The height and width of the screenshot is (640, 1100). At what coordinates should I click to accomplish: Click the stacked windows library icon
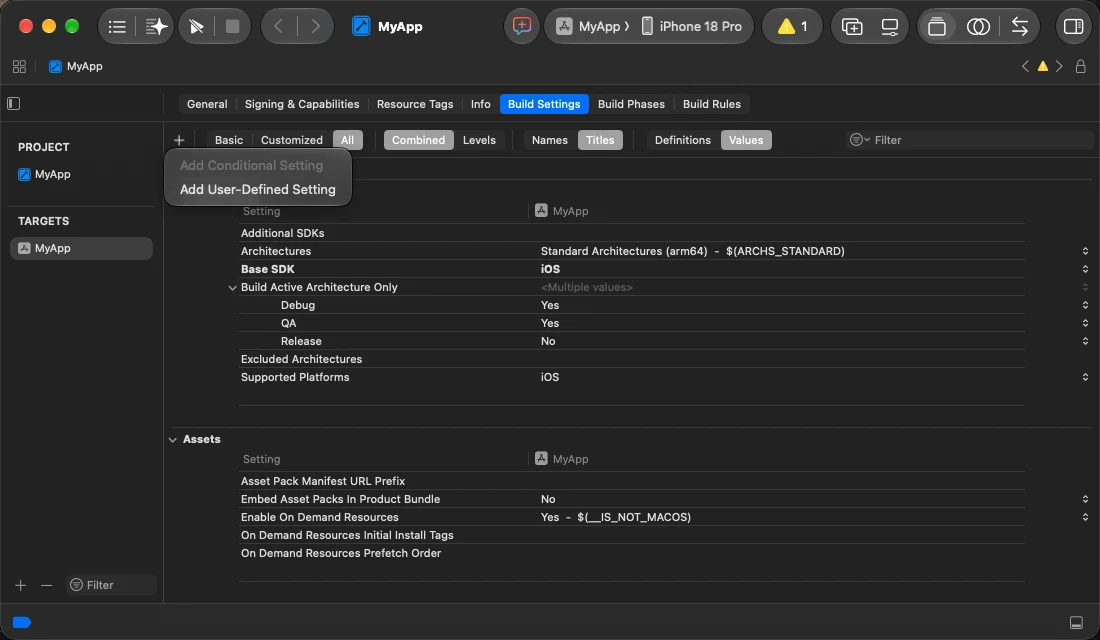(x=937, y=27)
